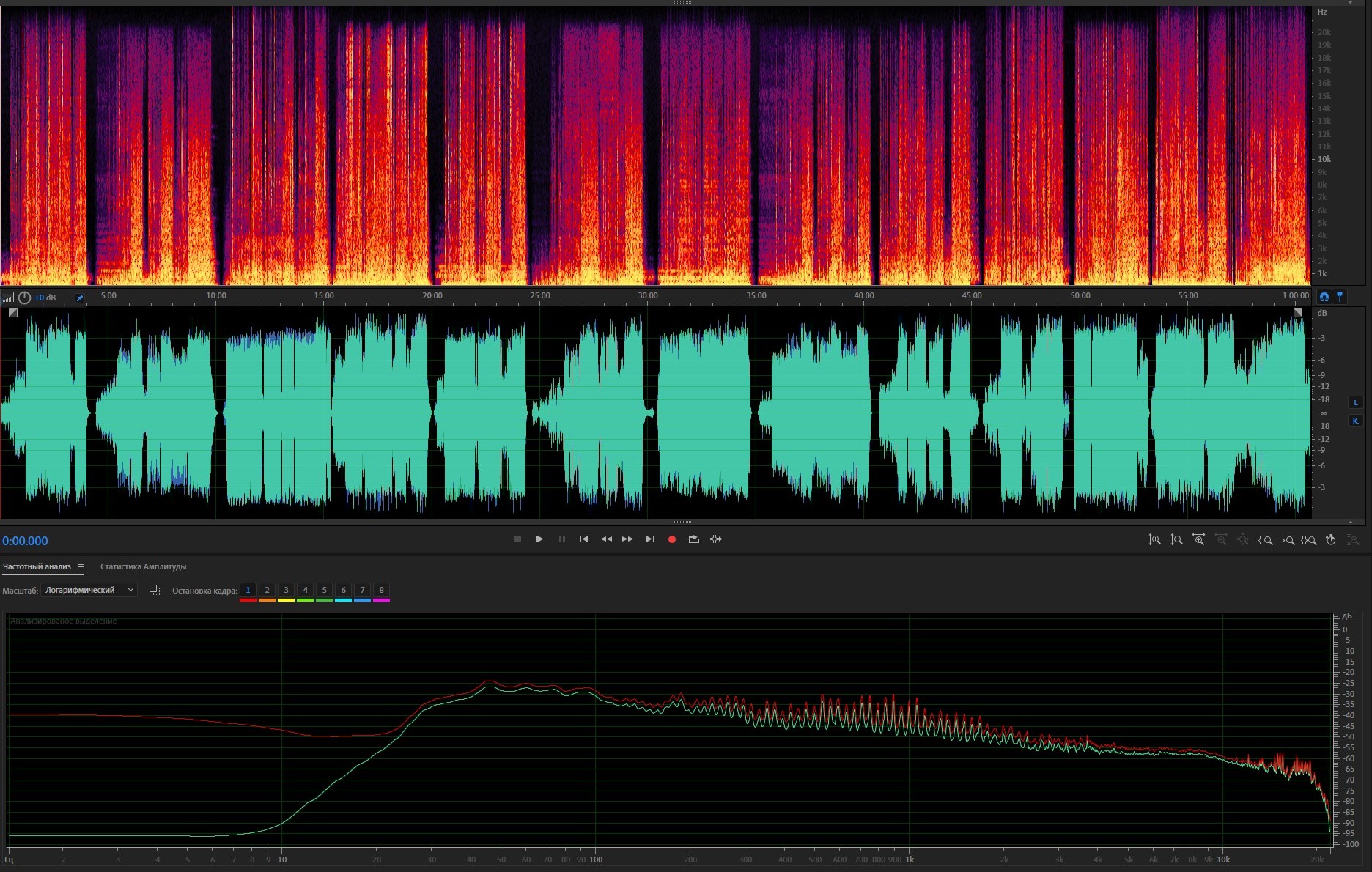This screenshot has height=872, width=1372.
Task: Select the Частотный анализ tab
Action: click(37, 566)
